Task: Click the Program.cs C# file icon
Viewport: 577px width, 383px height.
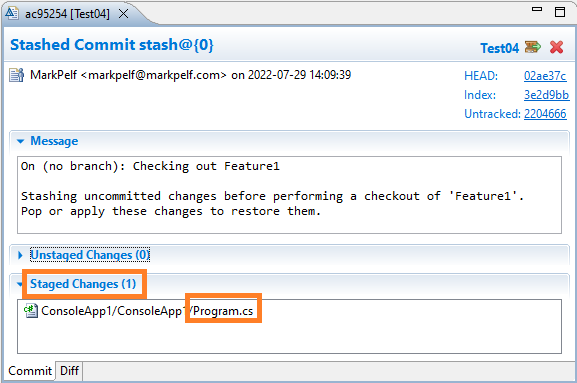Action: click(x=31, y=311)
